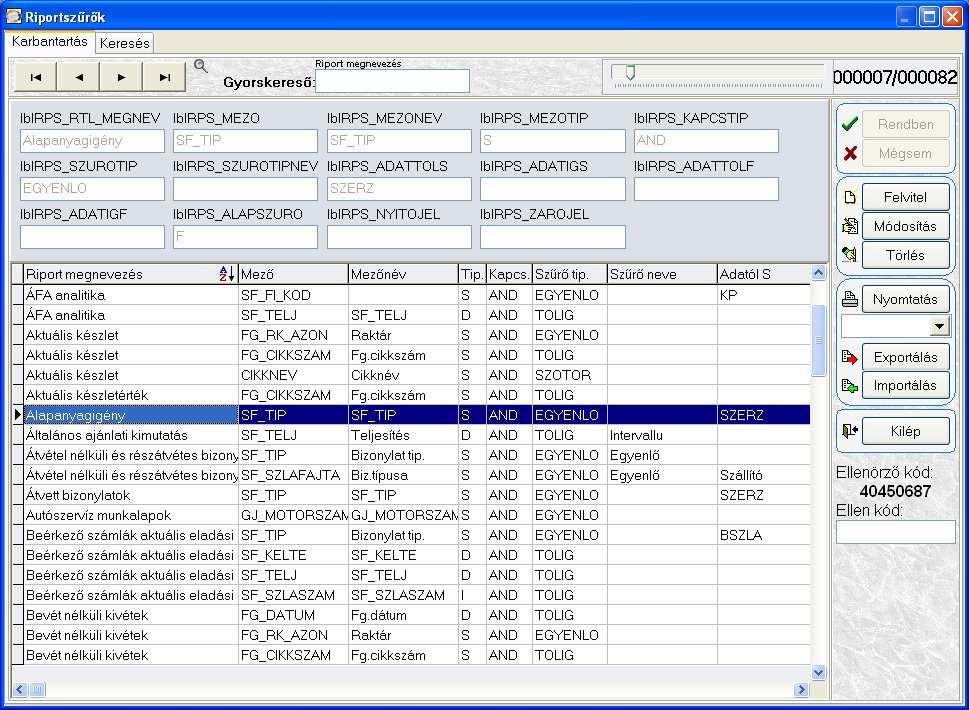
Task: Go to next record arrow button
Action: 121,77
